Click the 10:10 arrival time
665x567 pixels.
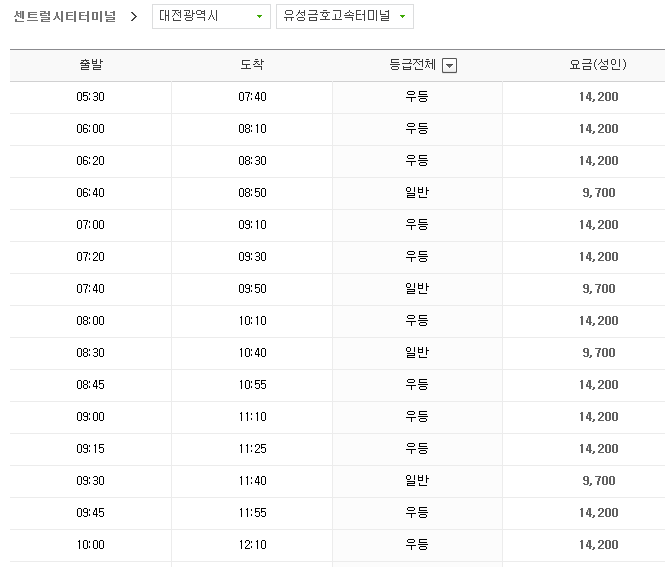click(252, 321)
